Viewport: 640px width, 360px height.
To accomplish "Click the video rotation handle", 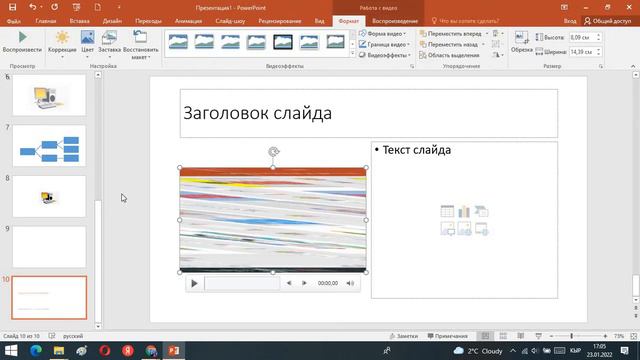I will point(273,152).
